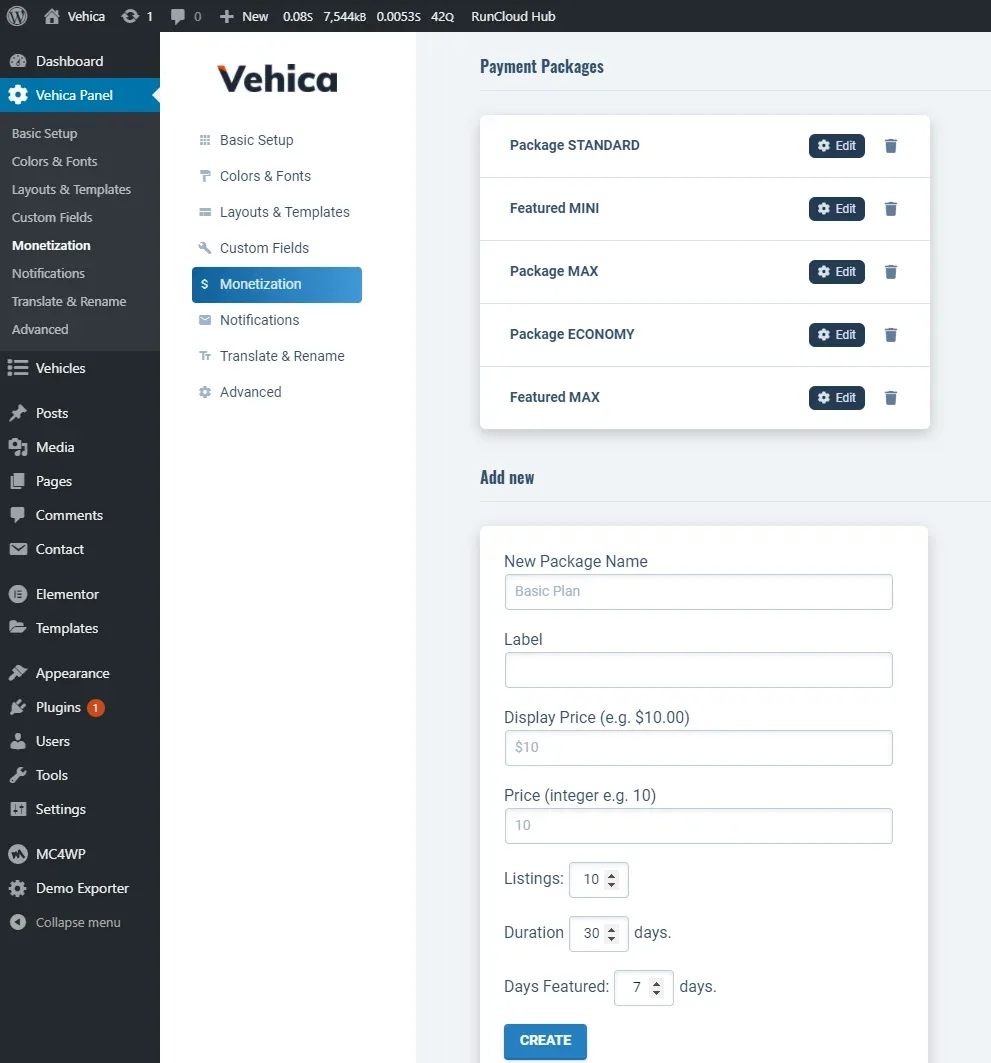Click the Elementor icon in sidebar
Image resolution: width=991 pixels, height=1063 pixels.
pos(18,594)
